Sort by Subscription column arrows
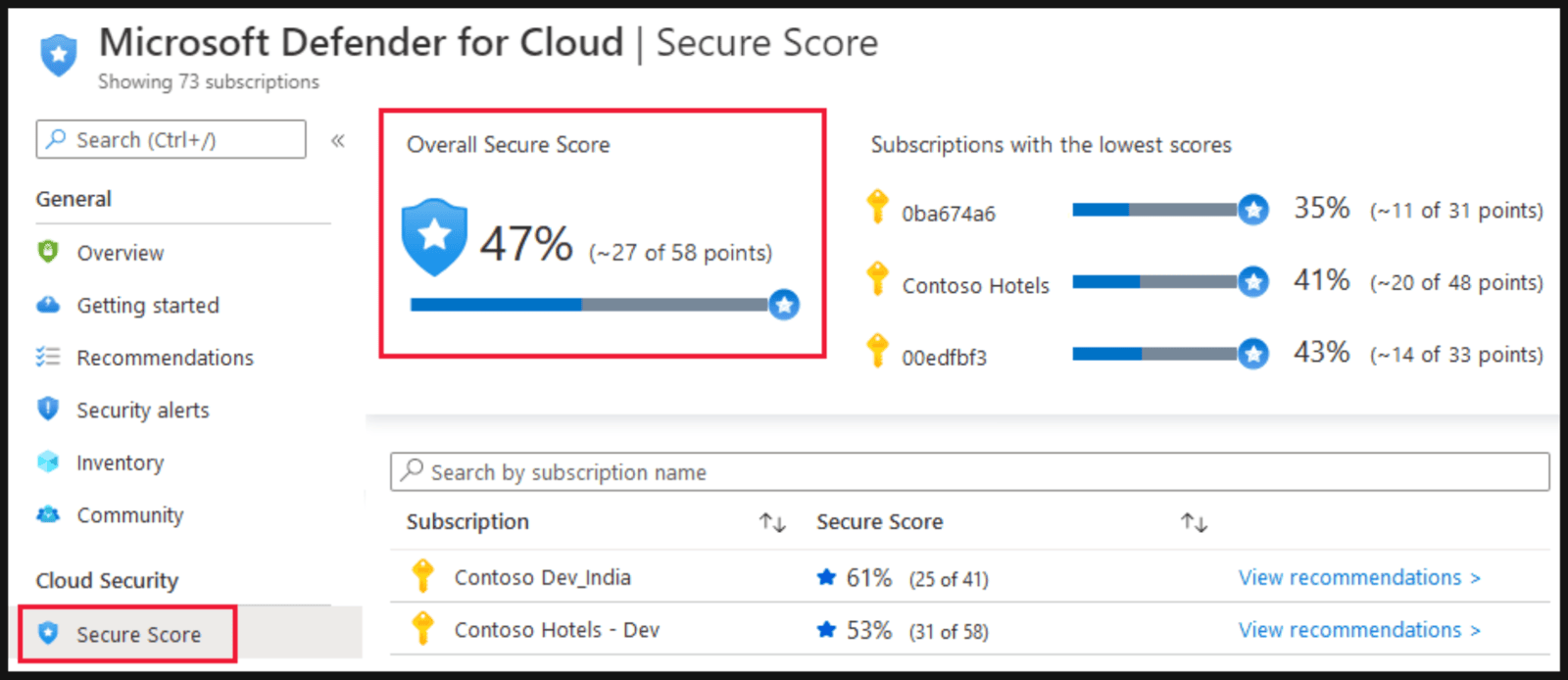Viewport: 1568px width, 680px height. tap(772, 522)
